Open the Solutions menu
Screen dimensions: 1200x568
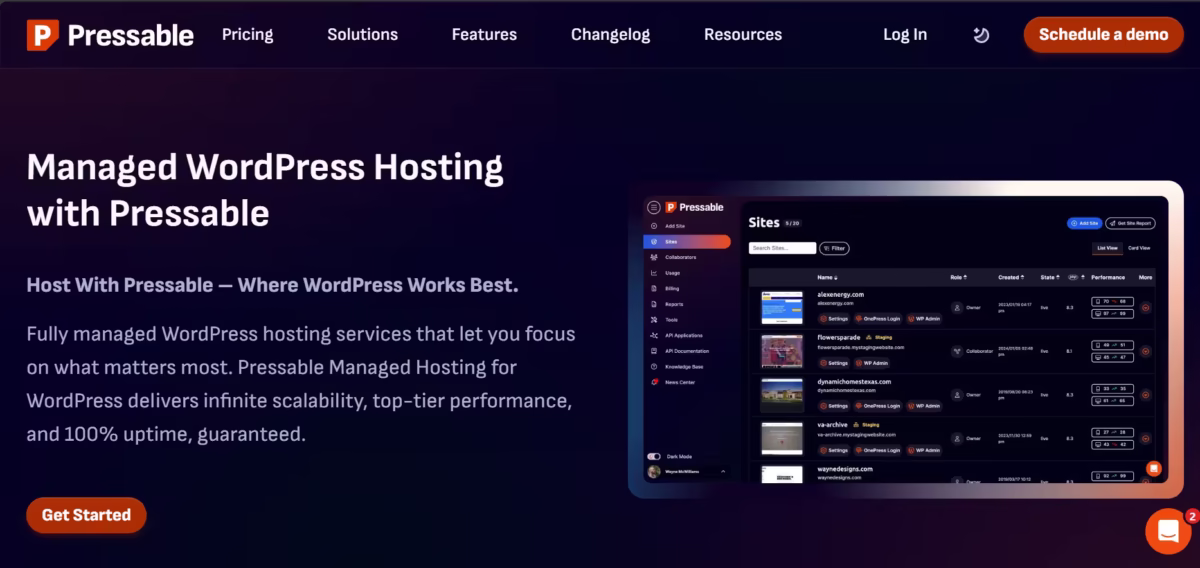[362, 35]
